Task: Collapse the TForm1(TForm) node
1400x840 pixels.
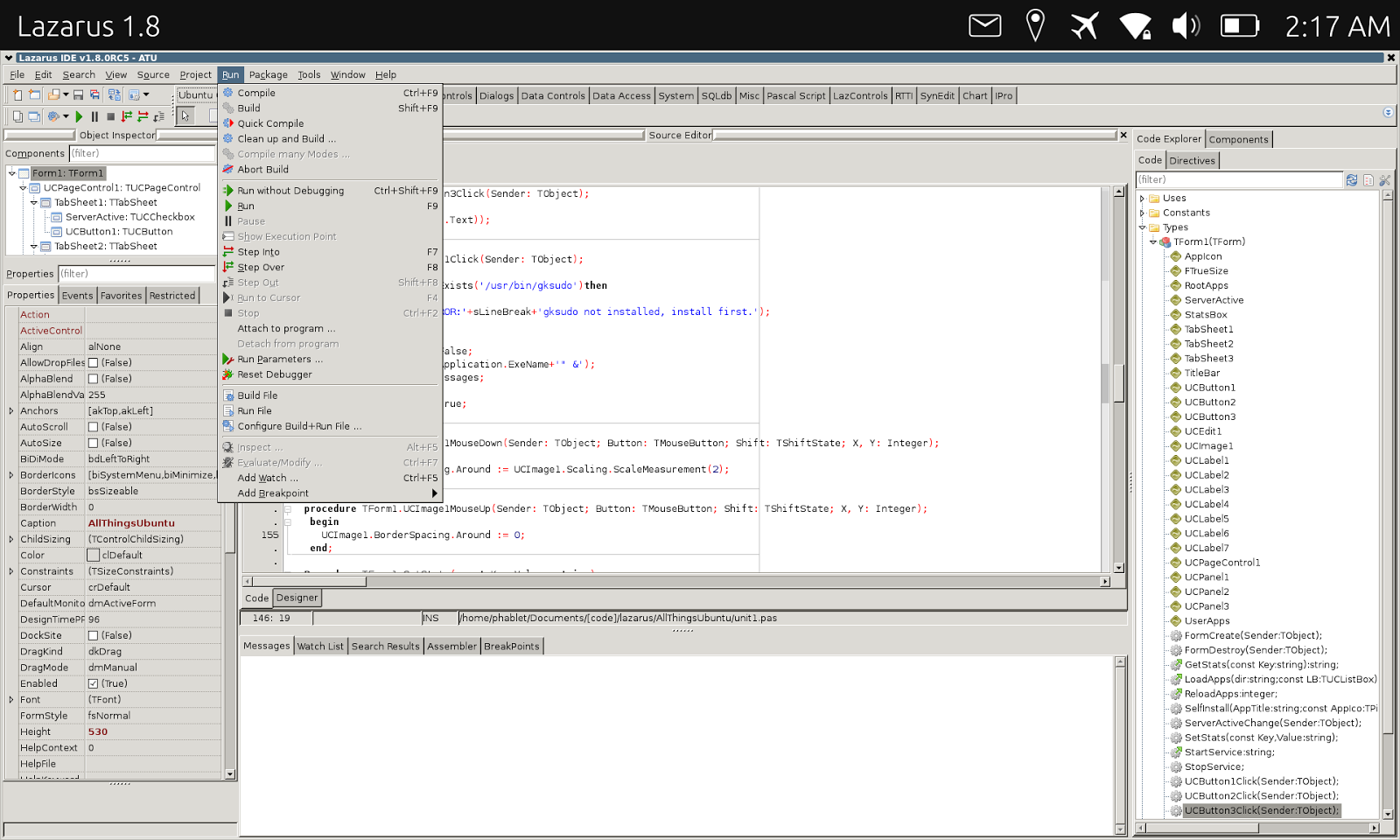Action: pos(1153,242)
